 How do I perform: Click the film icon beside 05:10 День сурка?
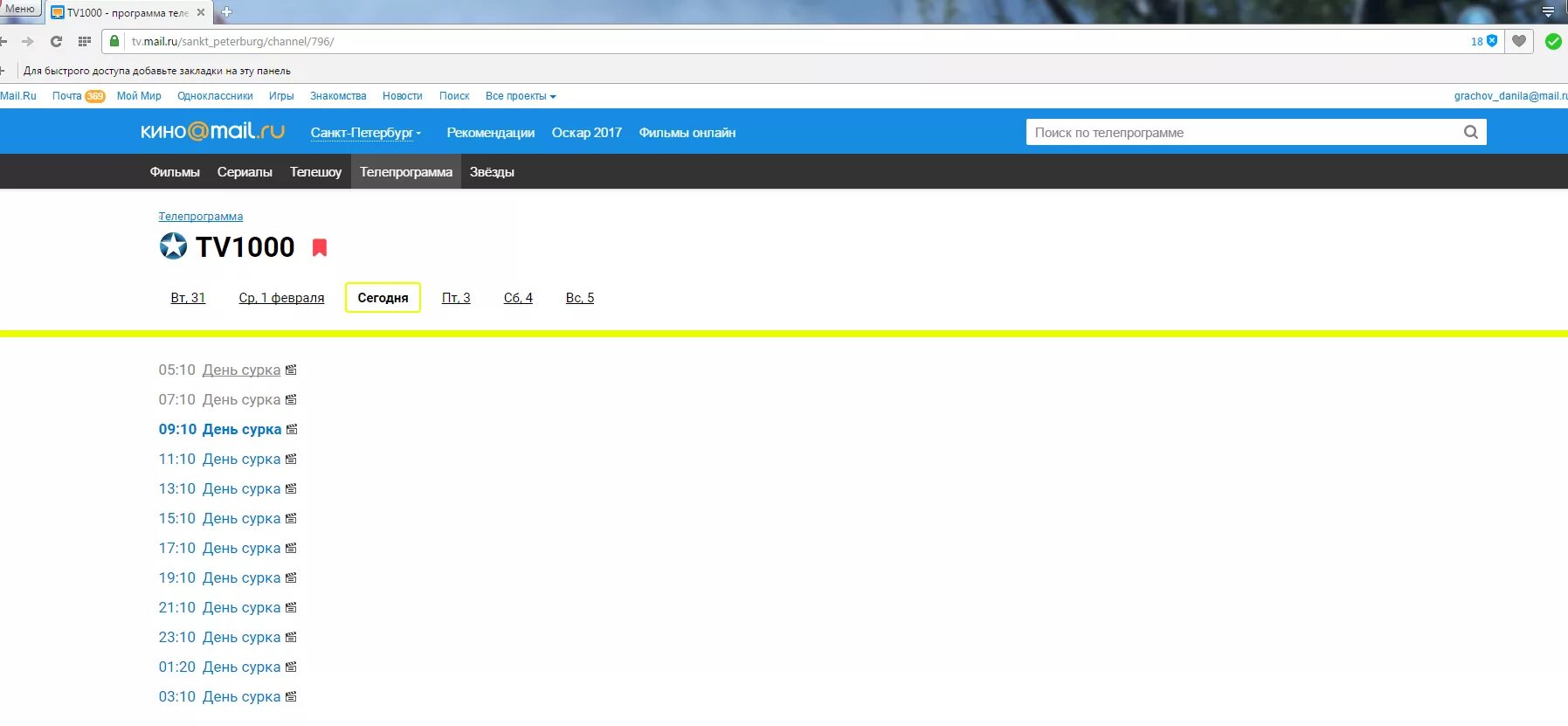tap(291, 370)
